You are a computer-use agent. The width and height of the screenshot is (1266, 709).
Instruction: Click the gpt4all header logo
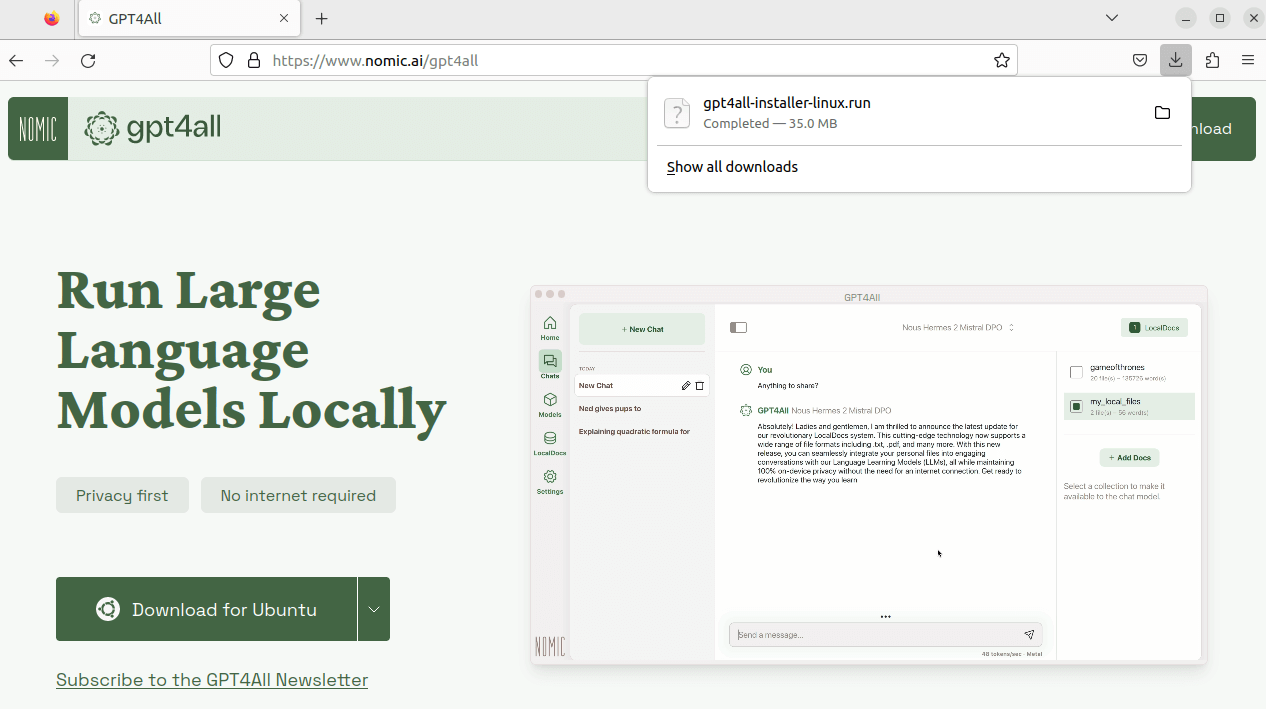tap(153, 129)
